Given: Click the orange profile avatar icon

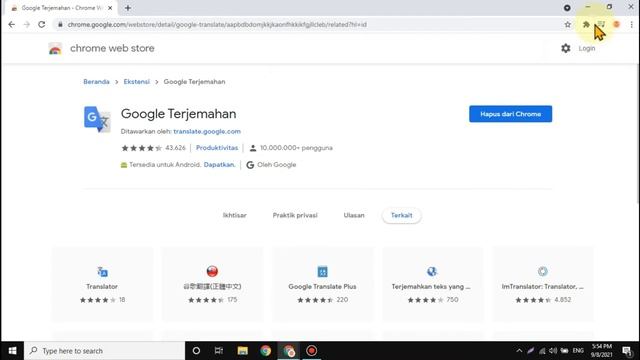Looking at the screenshot, I should point(616,24).
